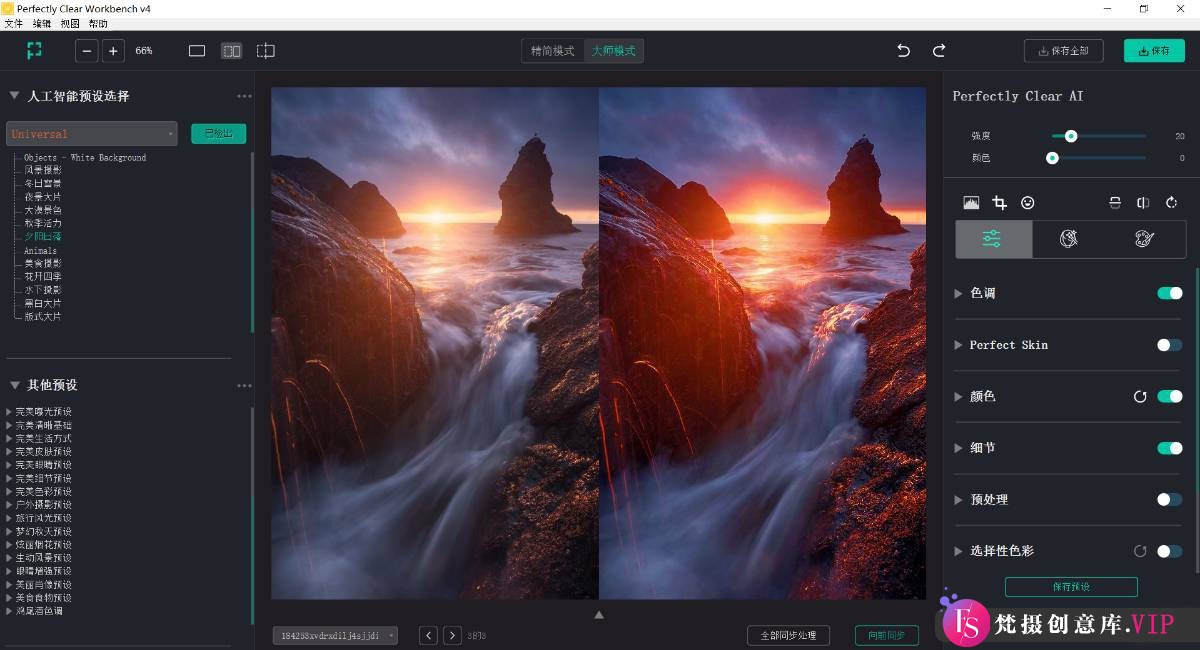Expand the 细节 section
This screenshot has width=1200, height=650.
(x=958, y=448)
